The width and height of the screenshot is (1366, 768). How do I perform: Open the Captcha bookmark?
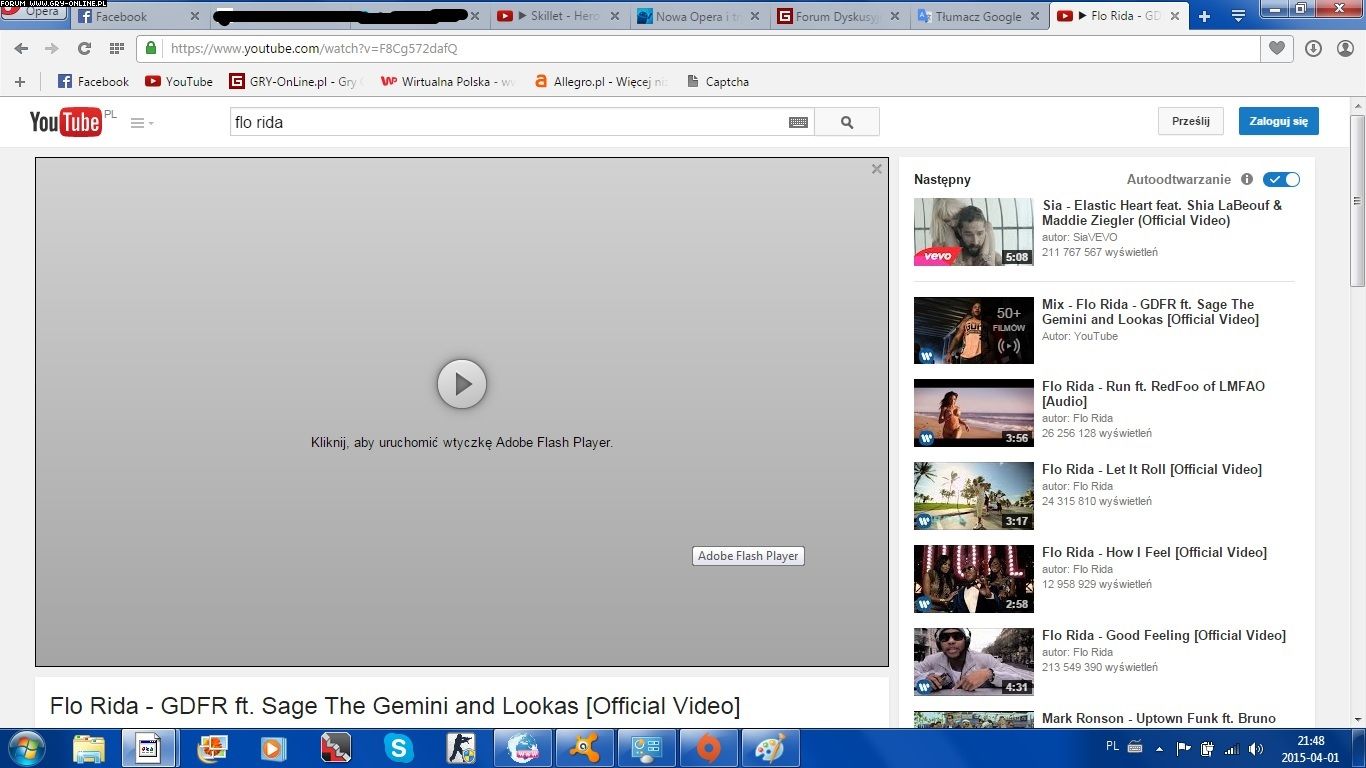point(717,82)
